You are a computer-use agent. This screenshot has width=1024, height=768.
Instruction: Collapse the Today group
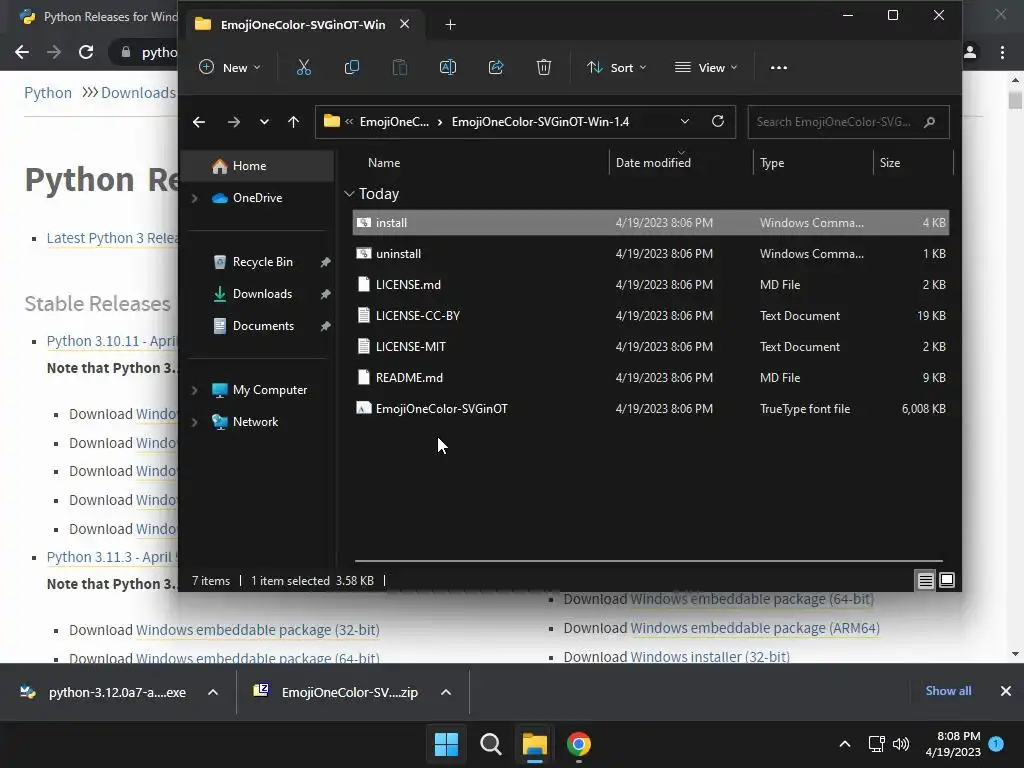pyautogui.click(x=349, y=194)
